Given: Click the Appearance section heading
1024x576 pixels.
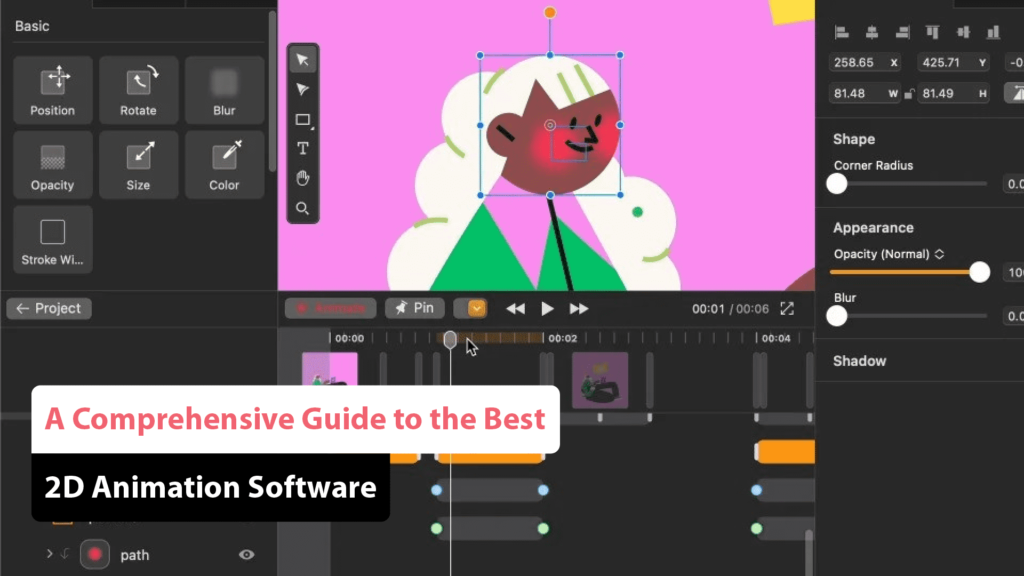Looking at the screenshot, I should click(x=873, y=228).
